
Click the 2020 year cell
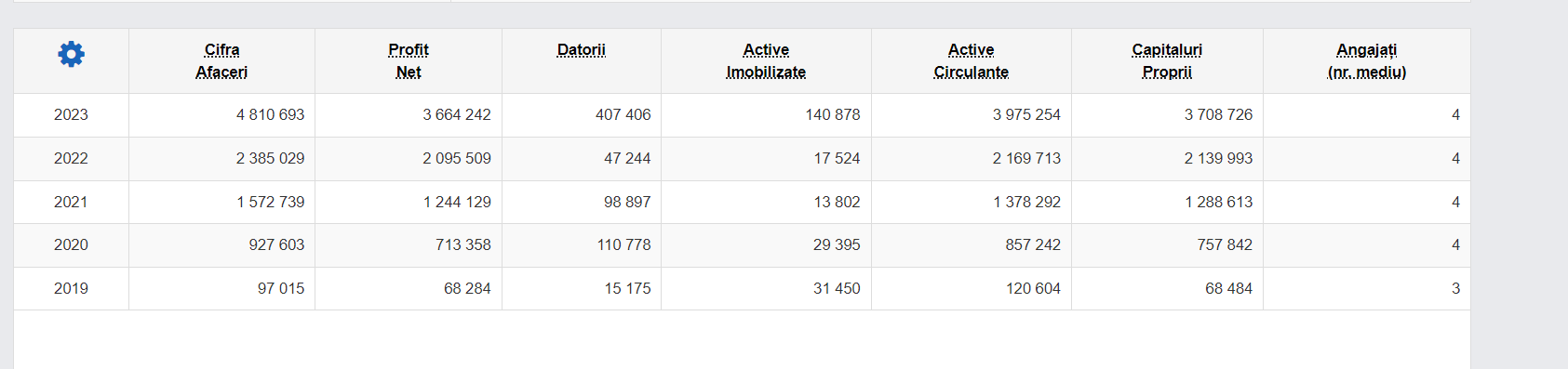[71, 244]
